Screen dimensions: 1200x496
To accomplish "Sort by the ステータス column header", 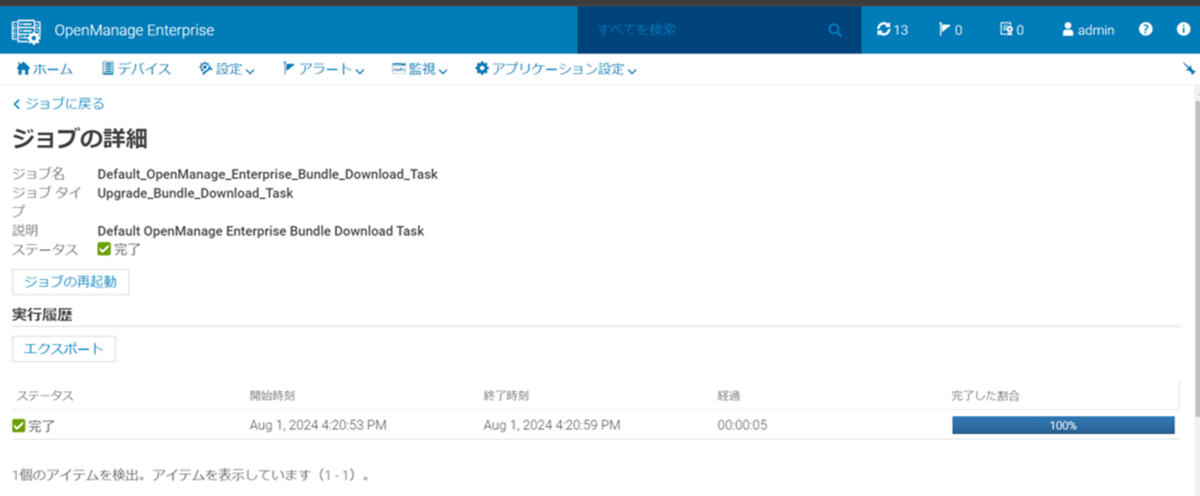I will coord(45,396).
